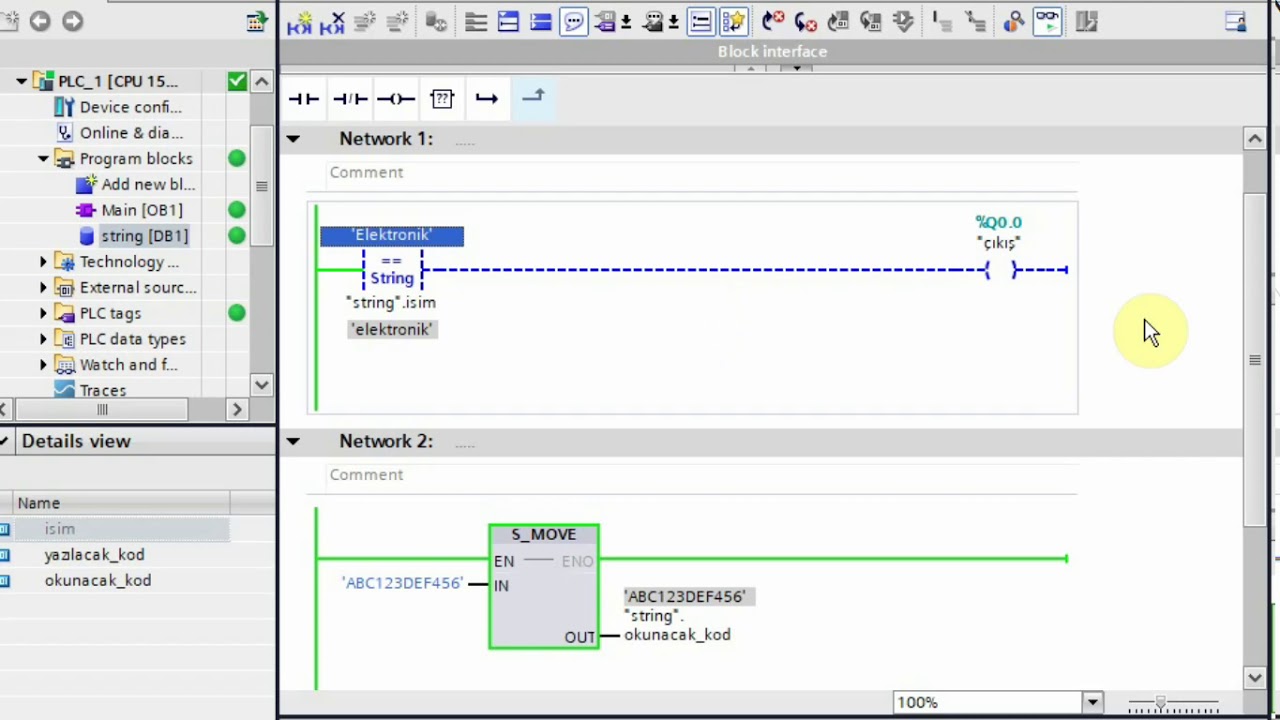Click the open all networks icon
The image size is (1280, 720).
pos(508,21)
